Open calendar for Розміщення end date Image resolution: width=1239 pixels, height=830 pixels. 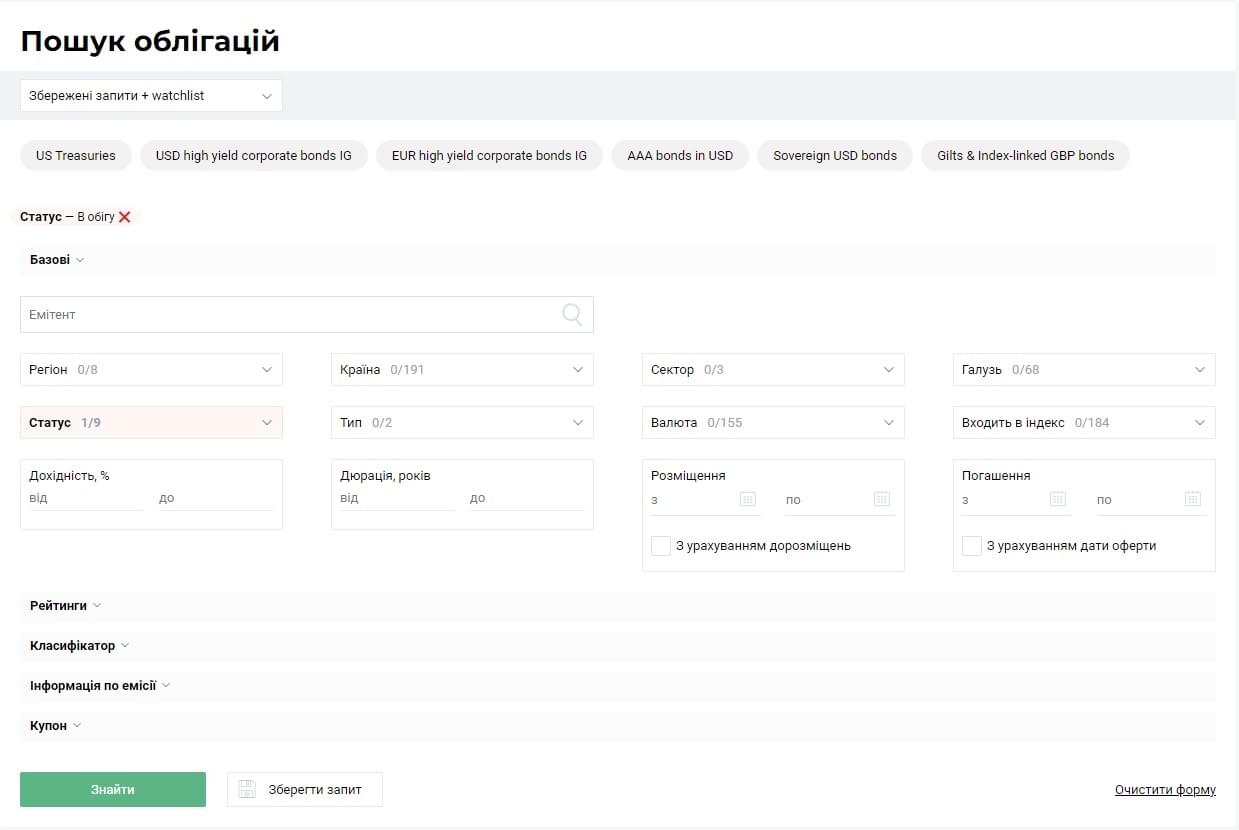[x=881, y=499]
